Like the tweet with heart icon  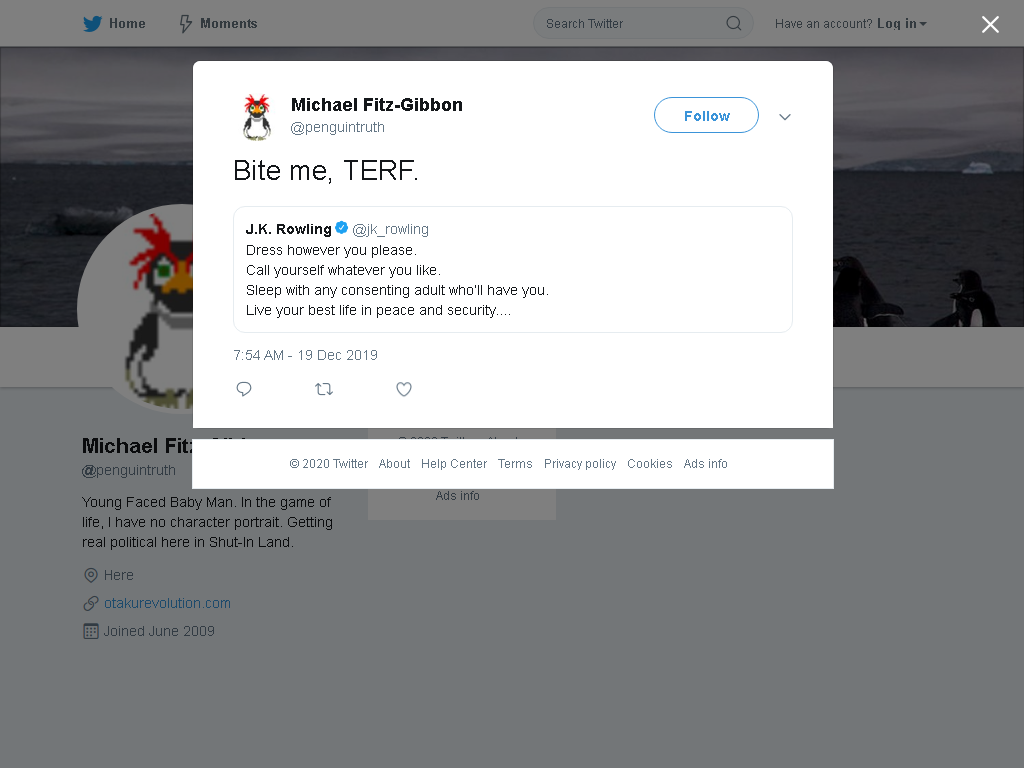404,389
